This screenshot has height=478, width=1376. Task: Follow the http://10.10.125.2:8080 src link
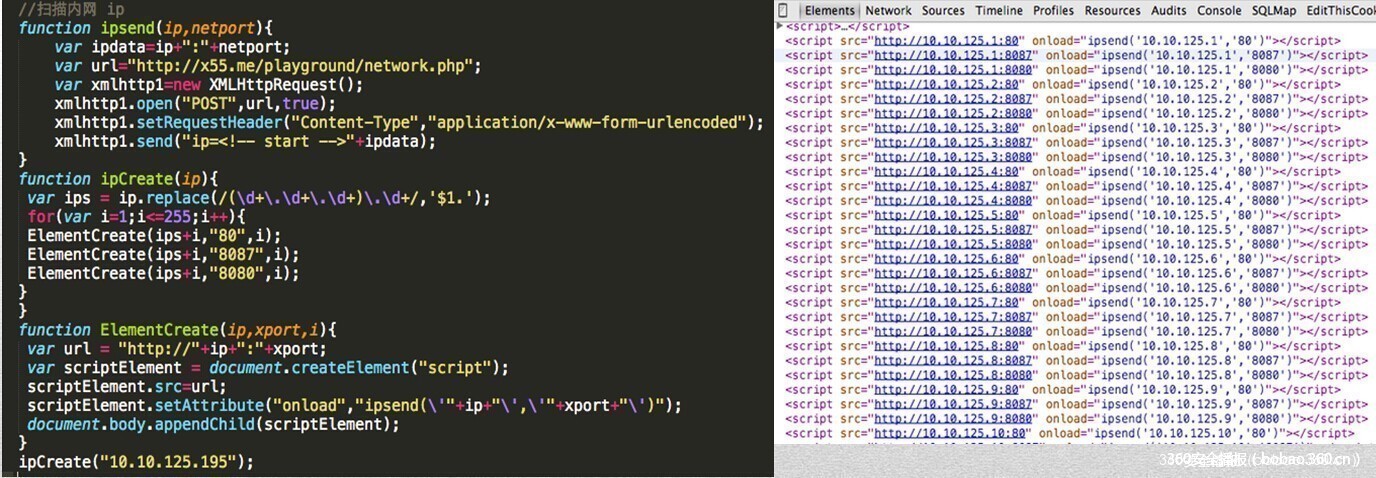(953, 114)
